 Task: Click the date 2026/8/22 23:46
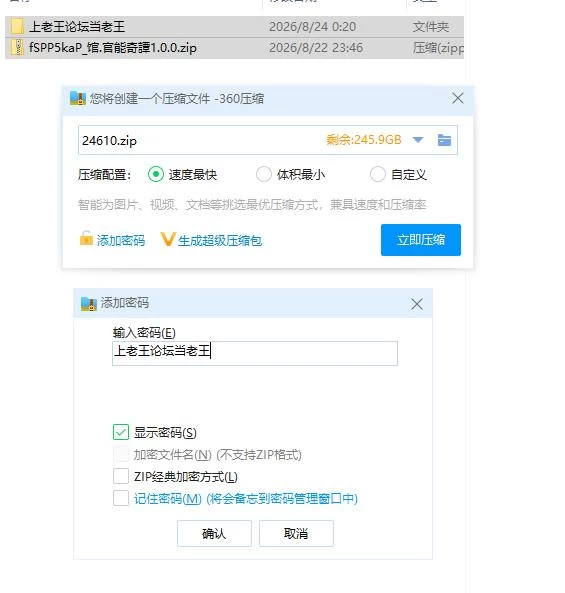(x=316, y=48)
